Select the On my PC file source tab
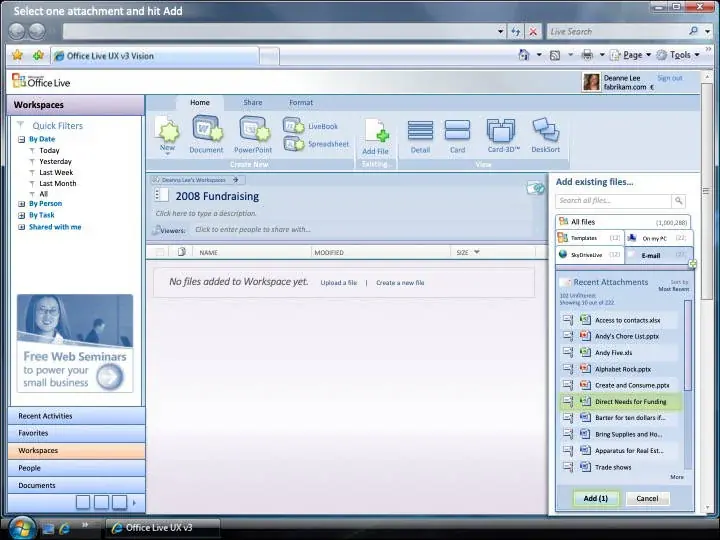 click(658, 238)
